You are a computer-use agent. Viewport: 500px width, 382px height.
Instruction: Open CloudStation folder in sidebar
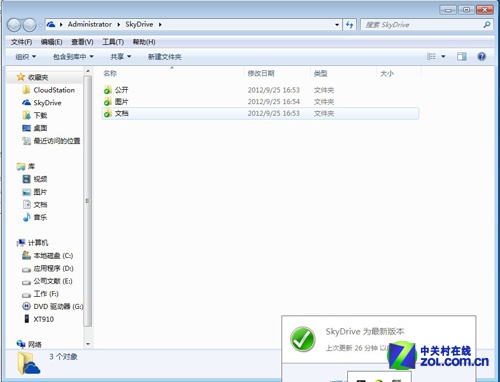click(48, 90)
